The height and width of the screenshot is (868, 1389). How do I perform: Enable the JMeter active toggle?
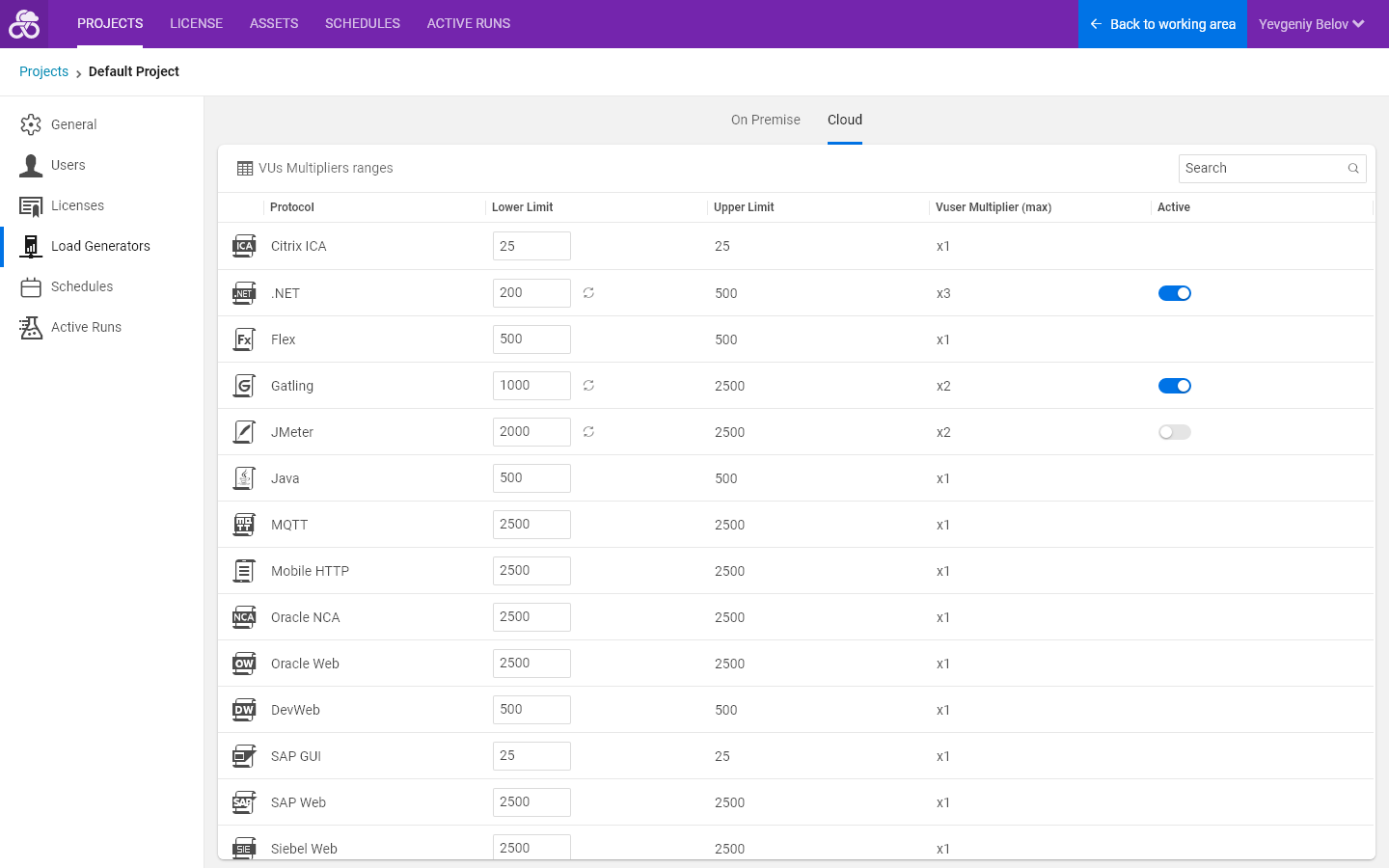[x=1175, y=432]
